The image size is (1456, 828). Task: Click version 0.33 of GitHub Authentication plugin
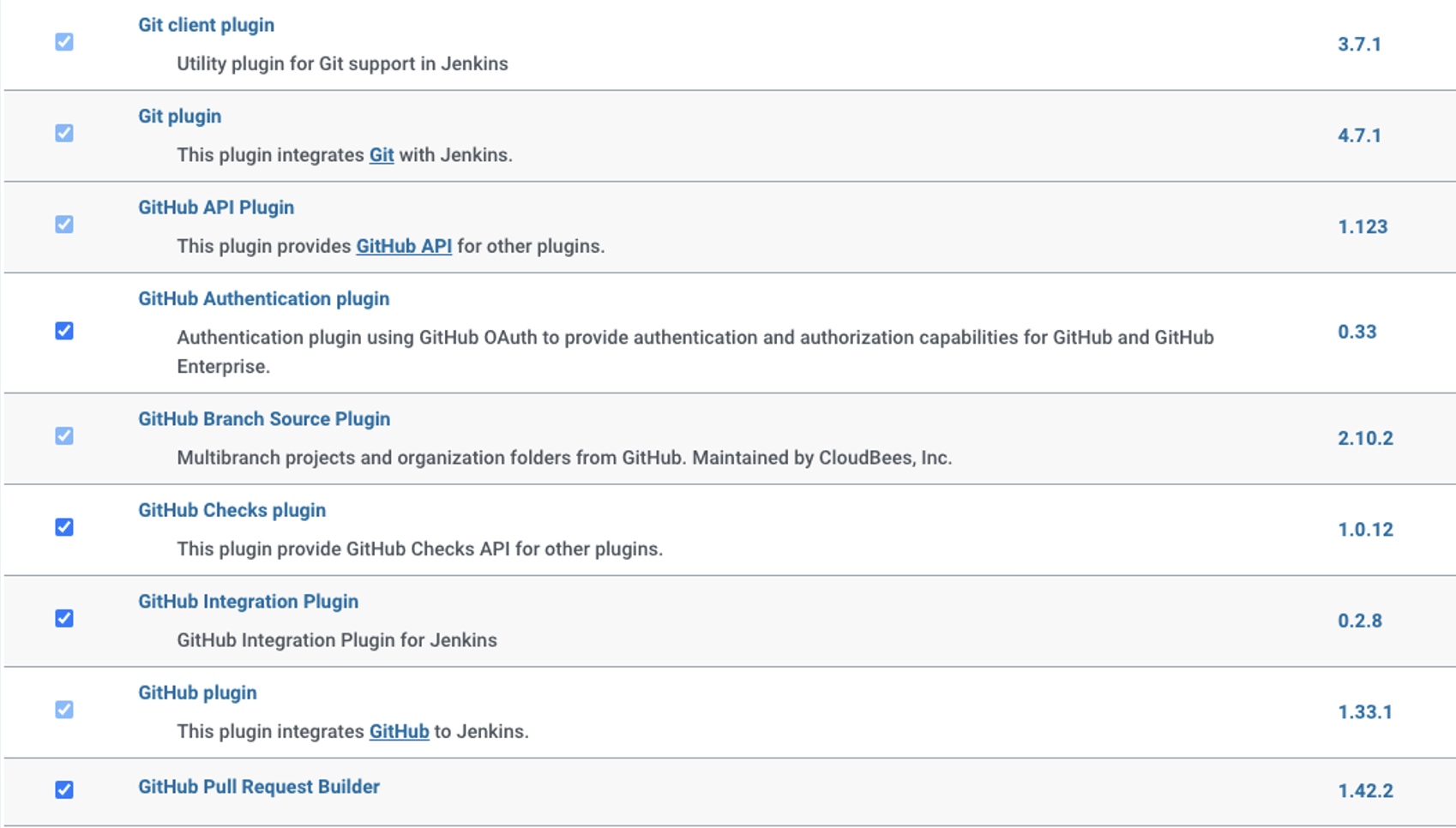point(1357,332)
